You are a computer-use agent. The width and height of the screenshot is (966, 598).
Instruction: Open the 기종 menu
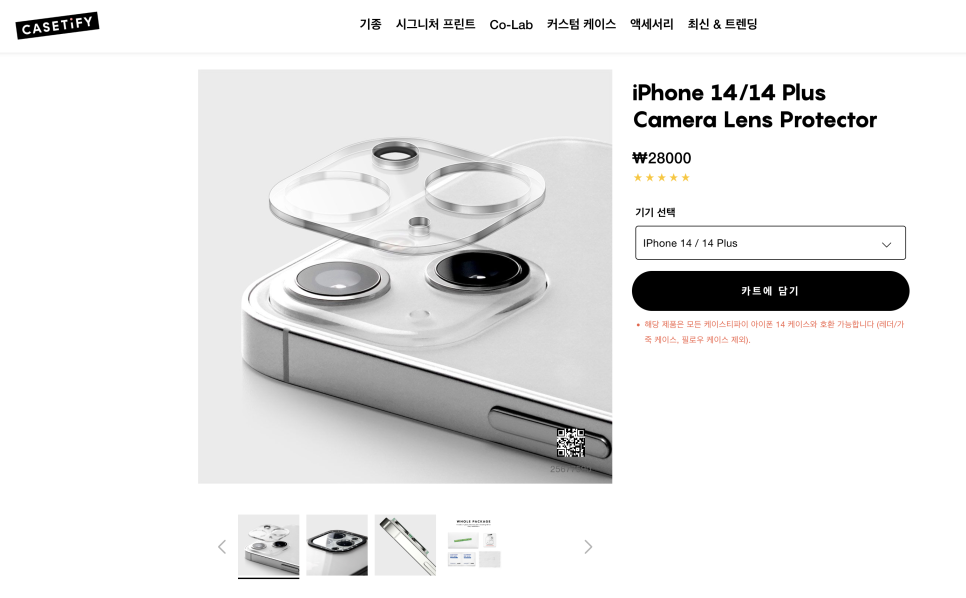pos(370,25)
